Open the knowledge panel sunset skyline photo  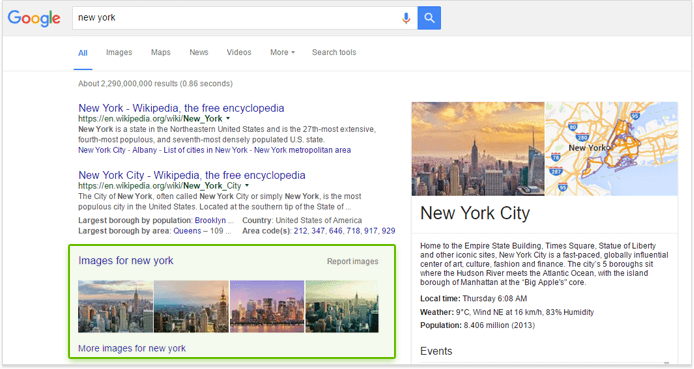tap(478, 149)
